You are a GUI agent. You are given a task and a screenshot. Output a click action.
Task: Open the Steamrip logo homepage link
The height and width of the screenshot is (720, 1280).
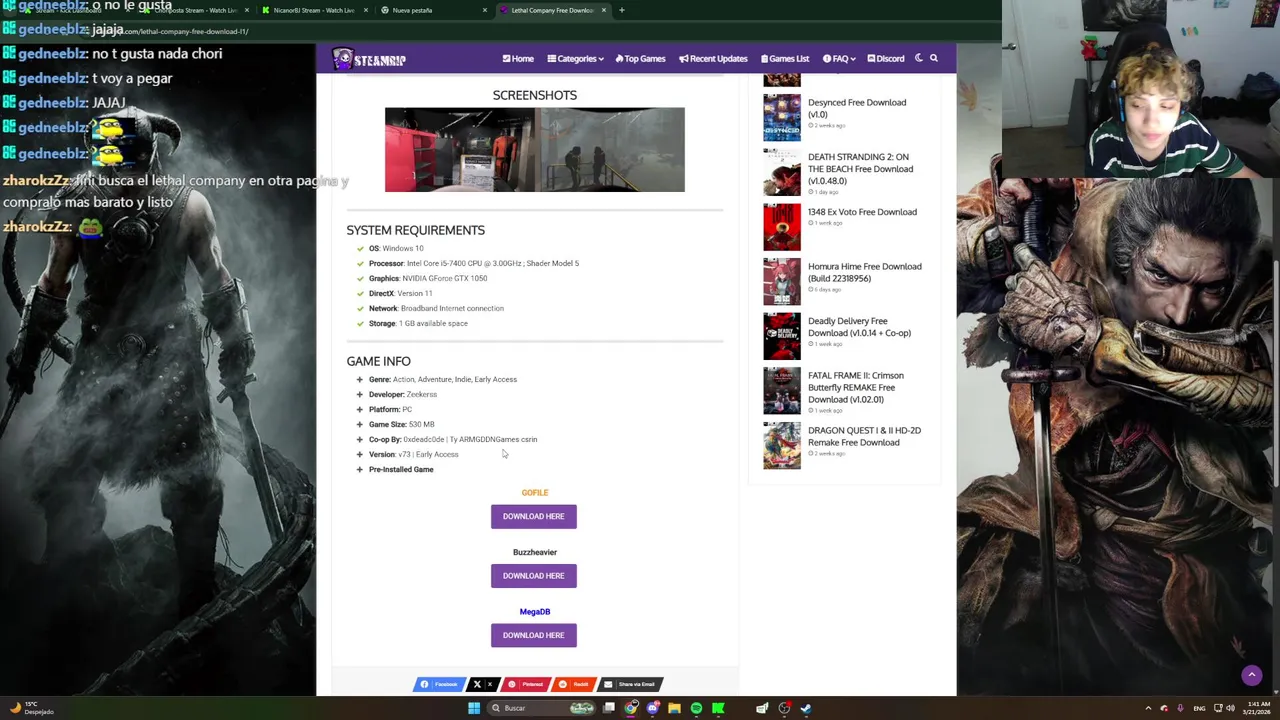pos(369,59)
